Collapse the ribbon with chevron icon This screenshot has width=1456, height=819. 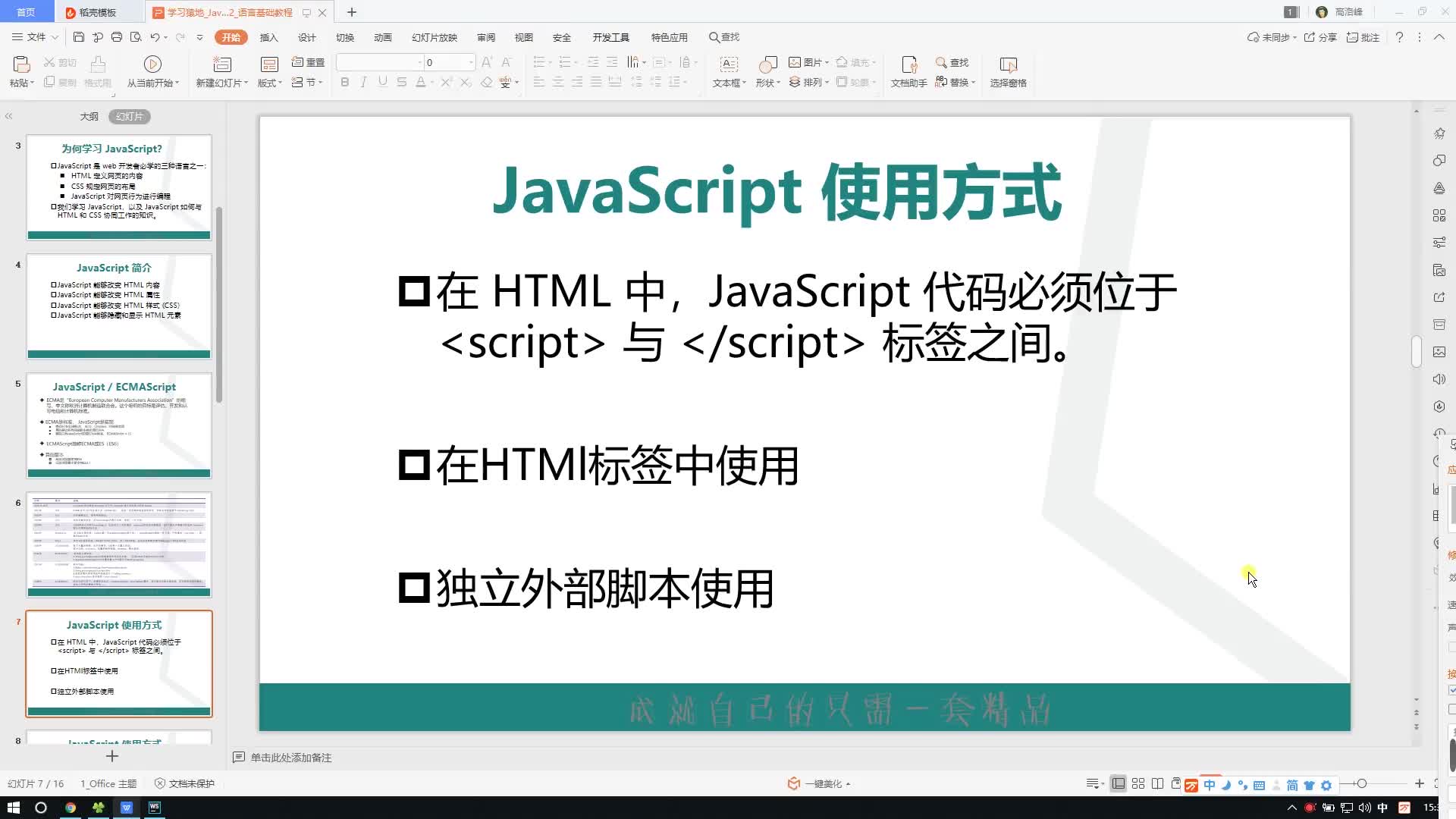1439,37
